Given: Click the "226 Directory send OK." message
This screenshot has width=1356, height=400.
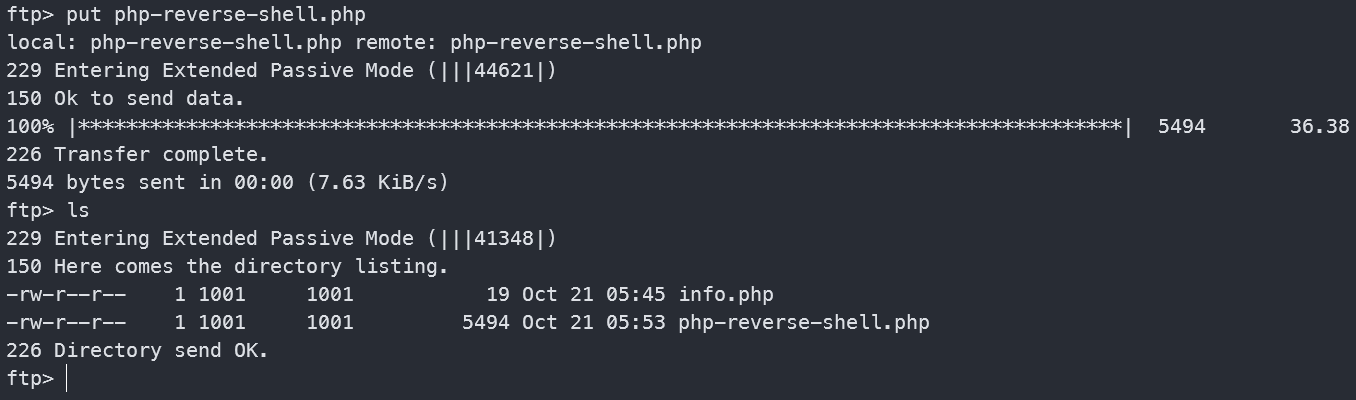Looking at the screenshot, I should [x=137, y=351].
